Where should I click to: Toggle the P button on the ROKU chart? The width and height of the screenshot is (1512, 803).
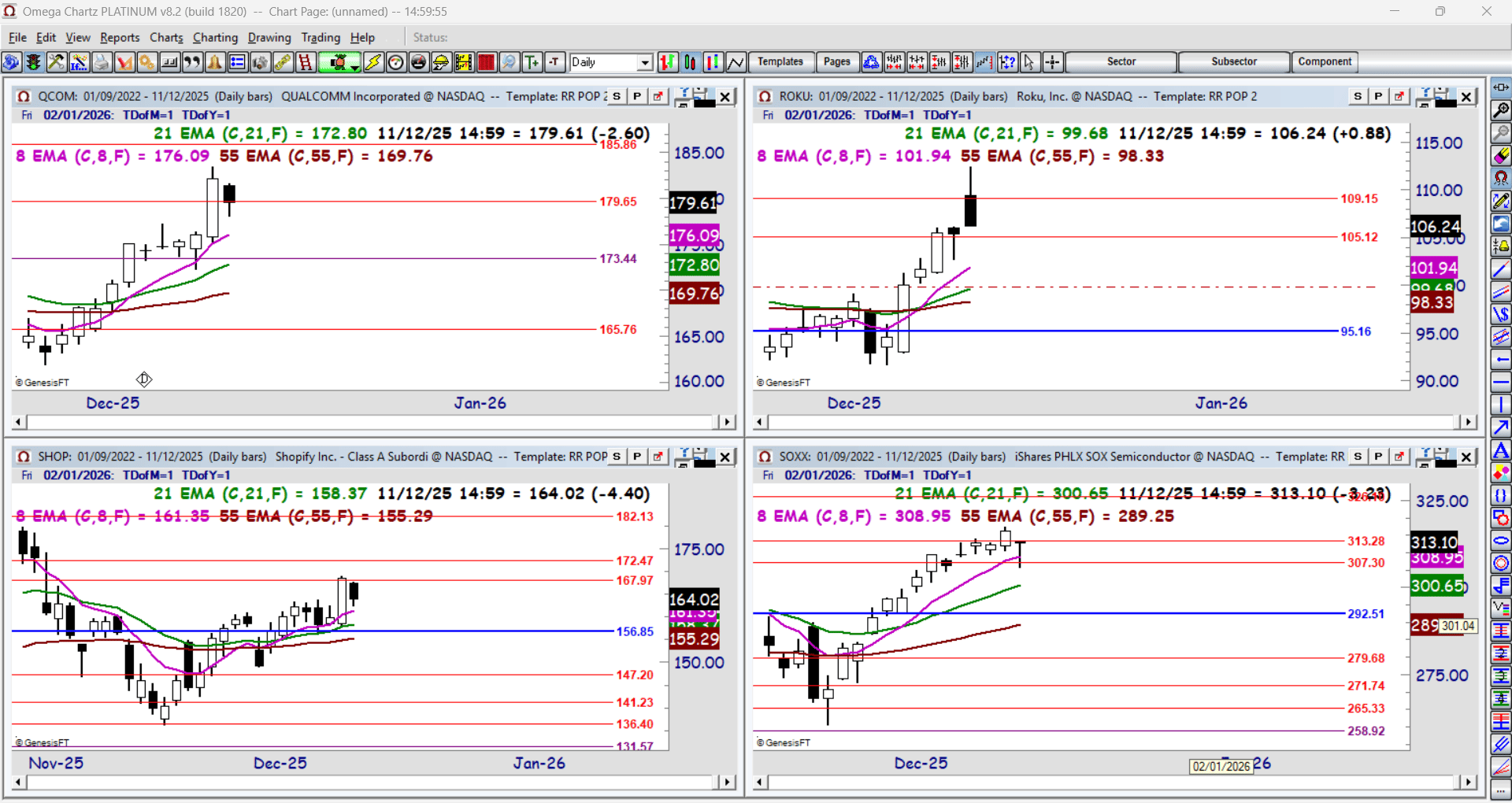[1378, 96]
